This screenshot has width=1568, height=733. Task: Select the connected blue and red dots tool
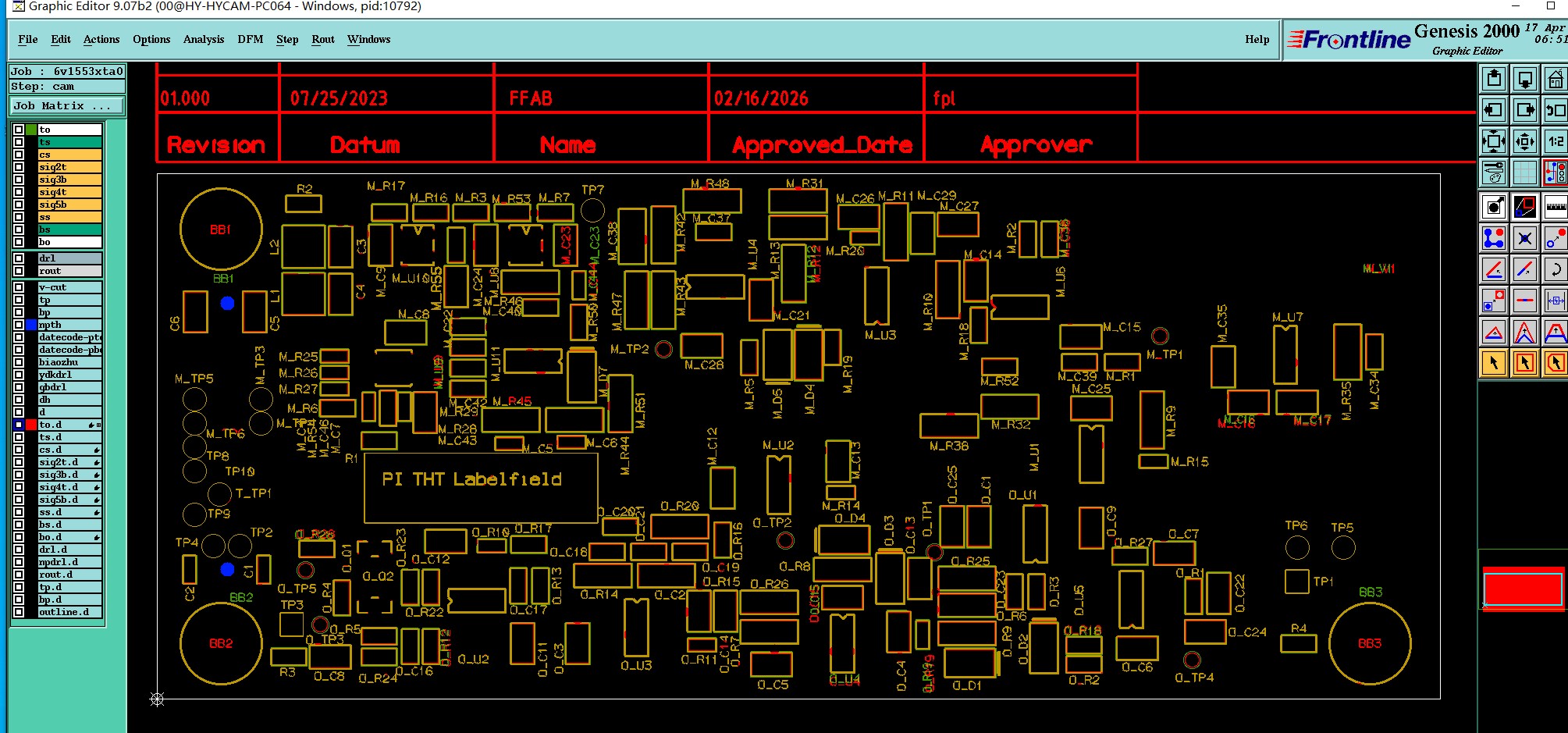pyautogui.click(x=1494, y=238)
